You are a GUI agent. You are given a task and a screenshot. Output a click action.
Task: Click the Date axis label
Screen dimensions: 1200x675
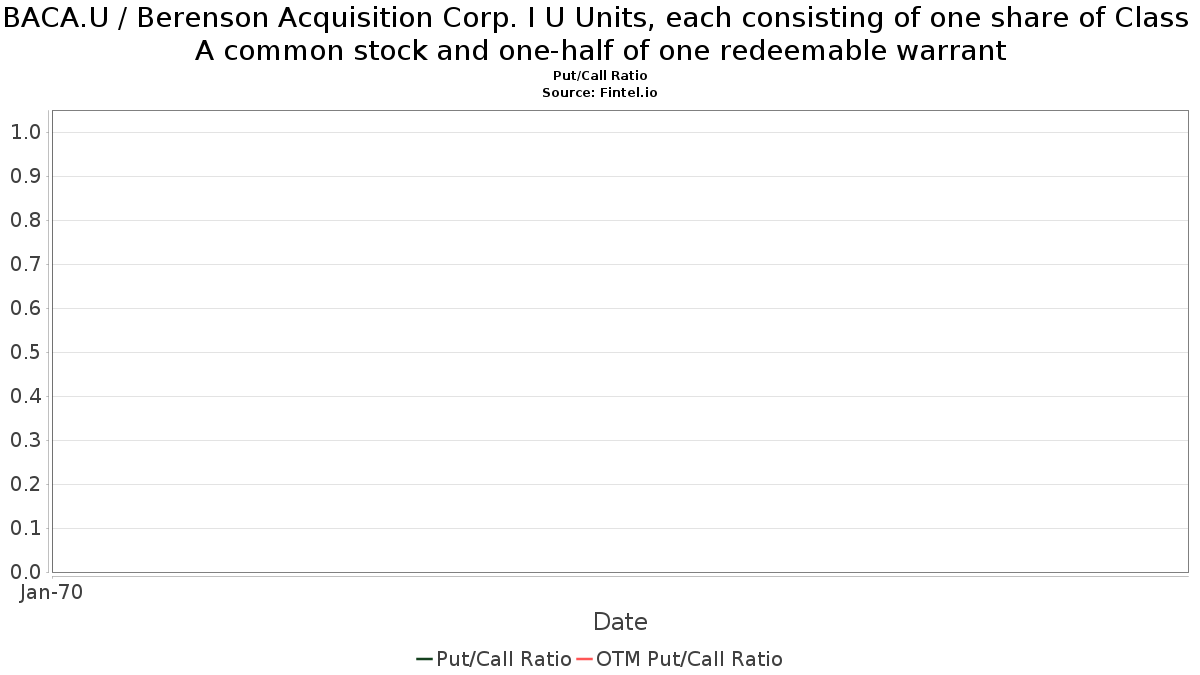click(620, 622)
